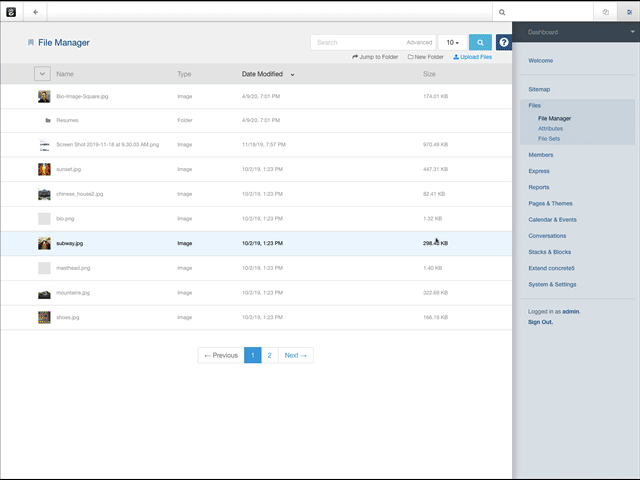
Task: Open Pages & Themes in sidebar
Action: click(550, 203)
